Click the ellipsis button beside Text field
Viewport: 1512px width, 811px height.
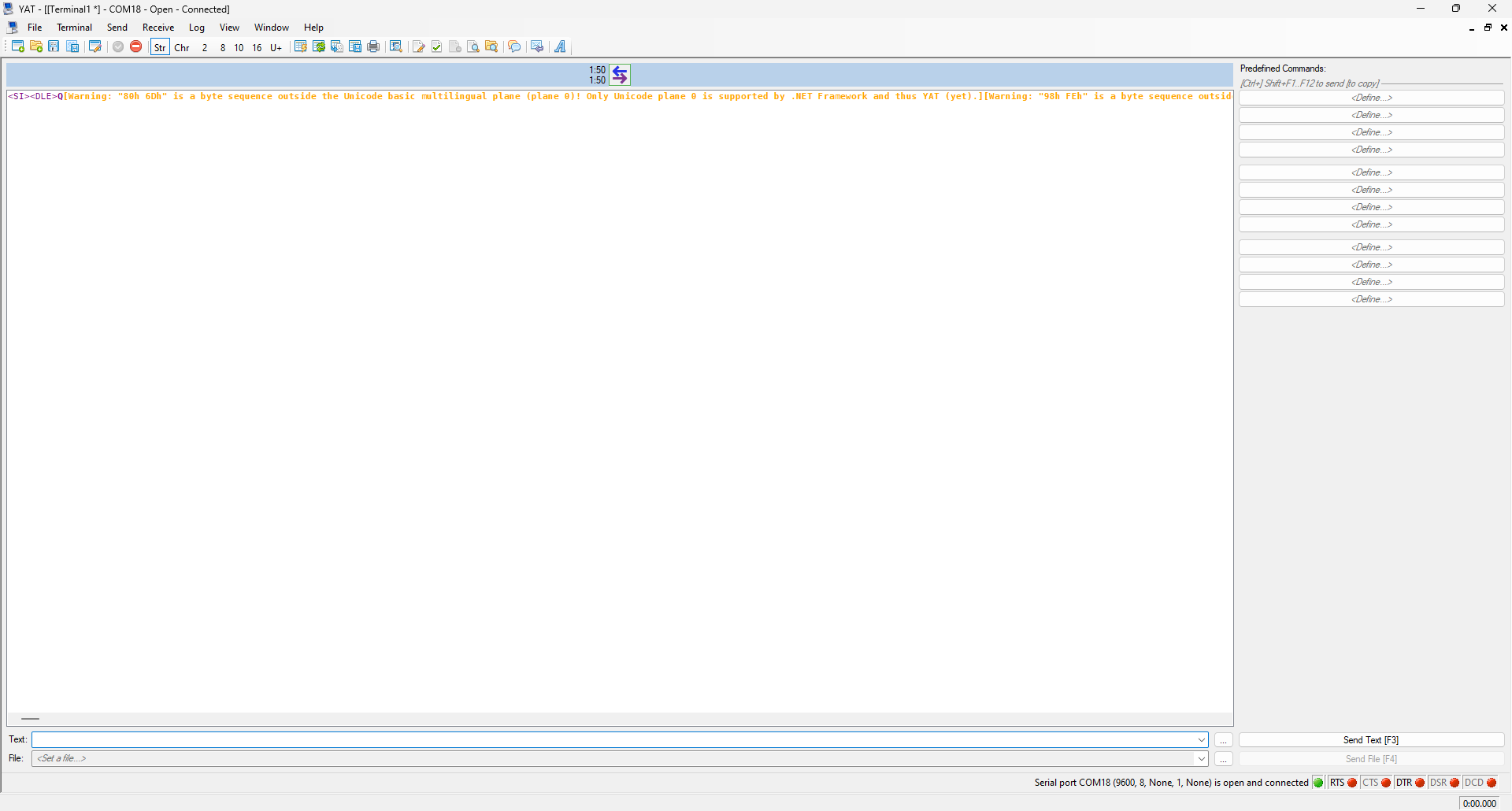1223,740
